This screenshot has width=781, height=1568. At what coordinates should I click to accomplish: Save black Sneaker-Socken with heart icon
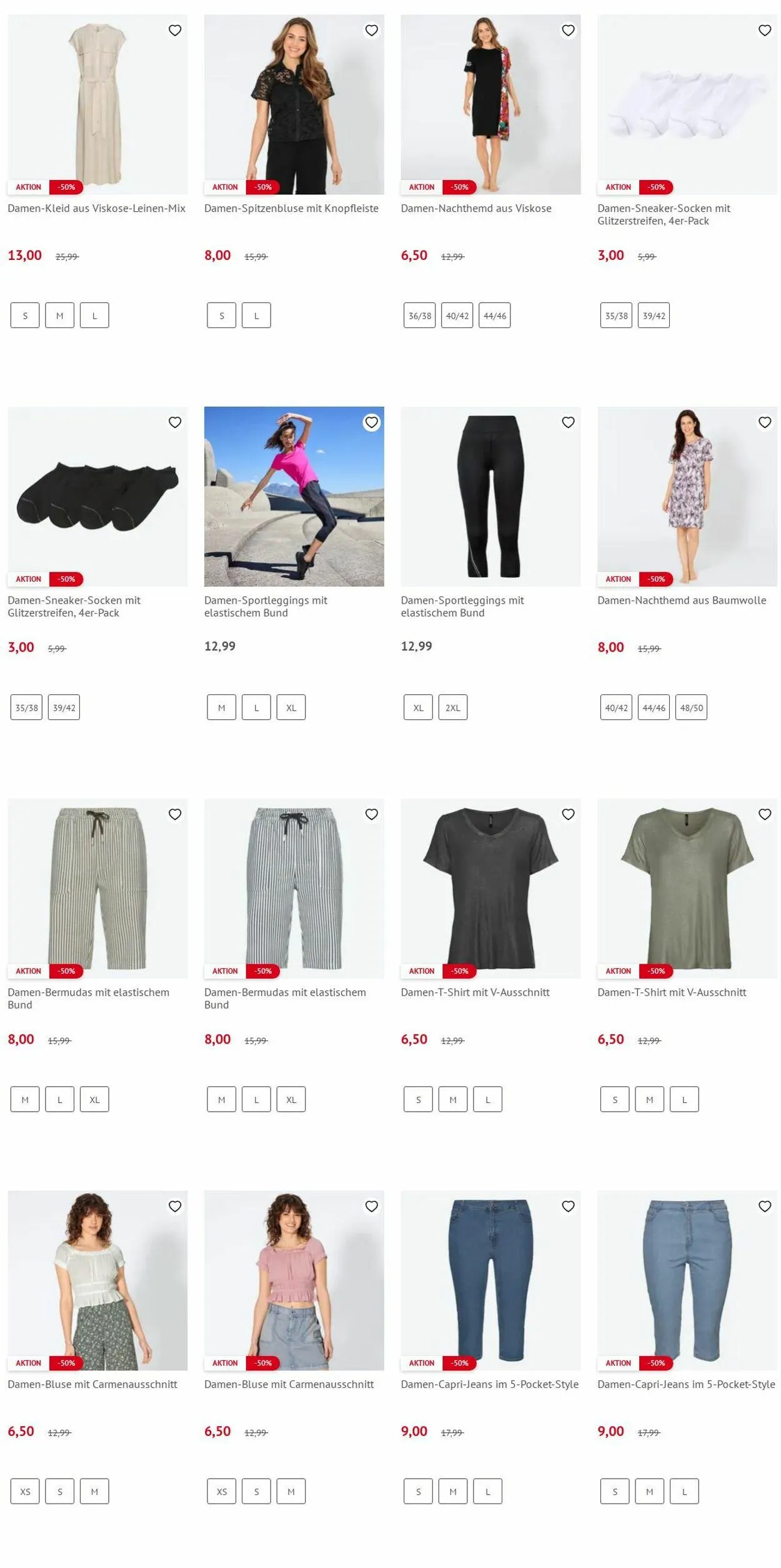click(175, 422)
